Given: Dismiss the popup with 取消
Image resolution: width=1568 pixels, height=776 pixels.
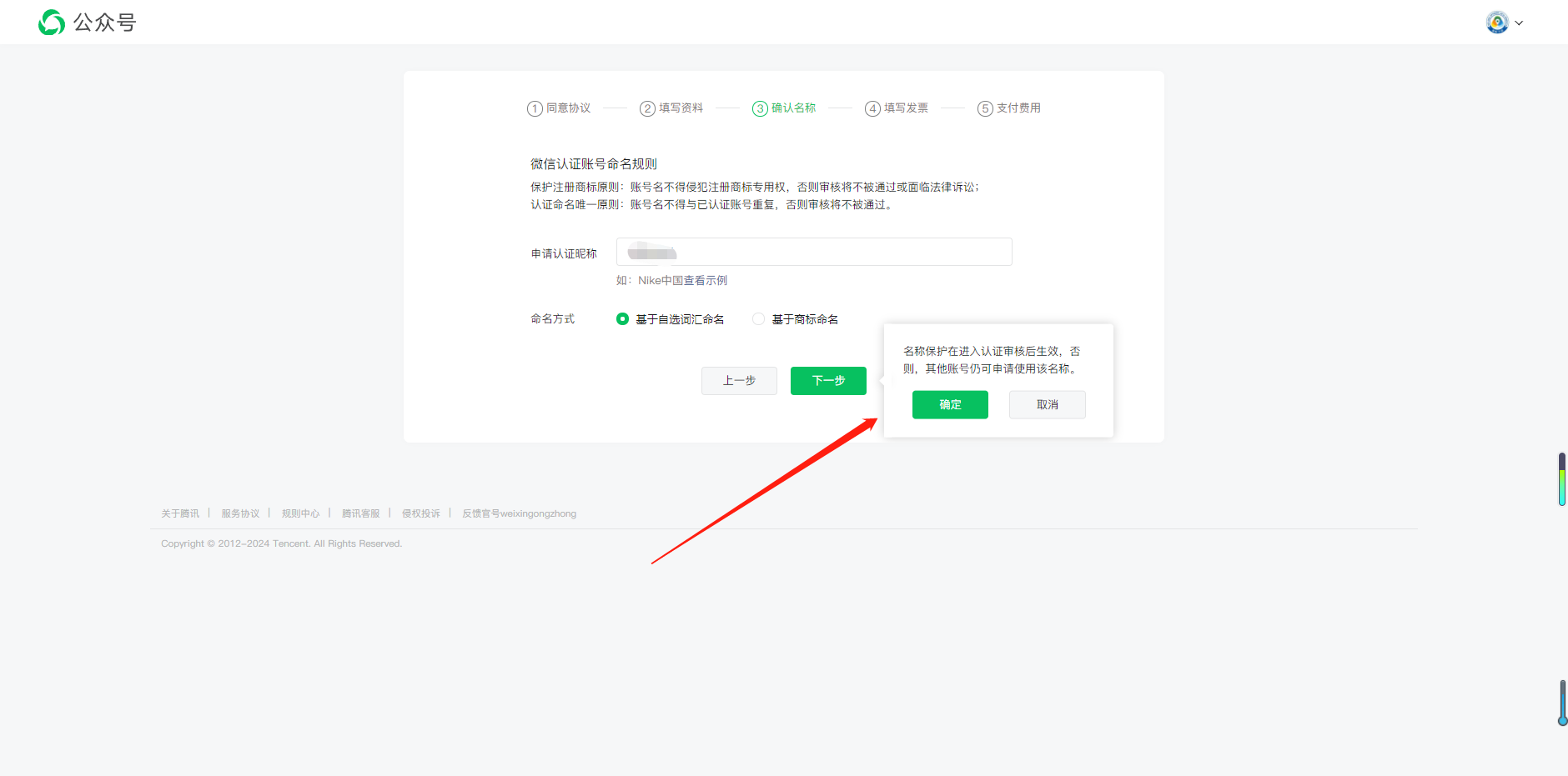Looking at the screenshot, I should point(1047,405).
